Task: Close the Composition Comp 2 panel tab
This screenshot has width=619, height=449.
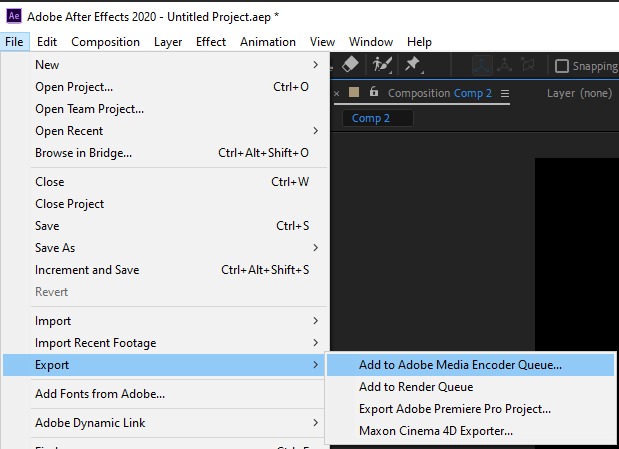Action: tap(336, 94)
